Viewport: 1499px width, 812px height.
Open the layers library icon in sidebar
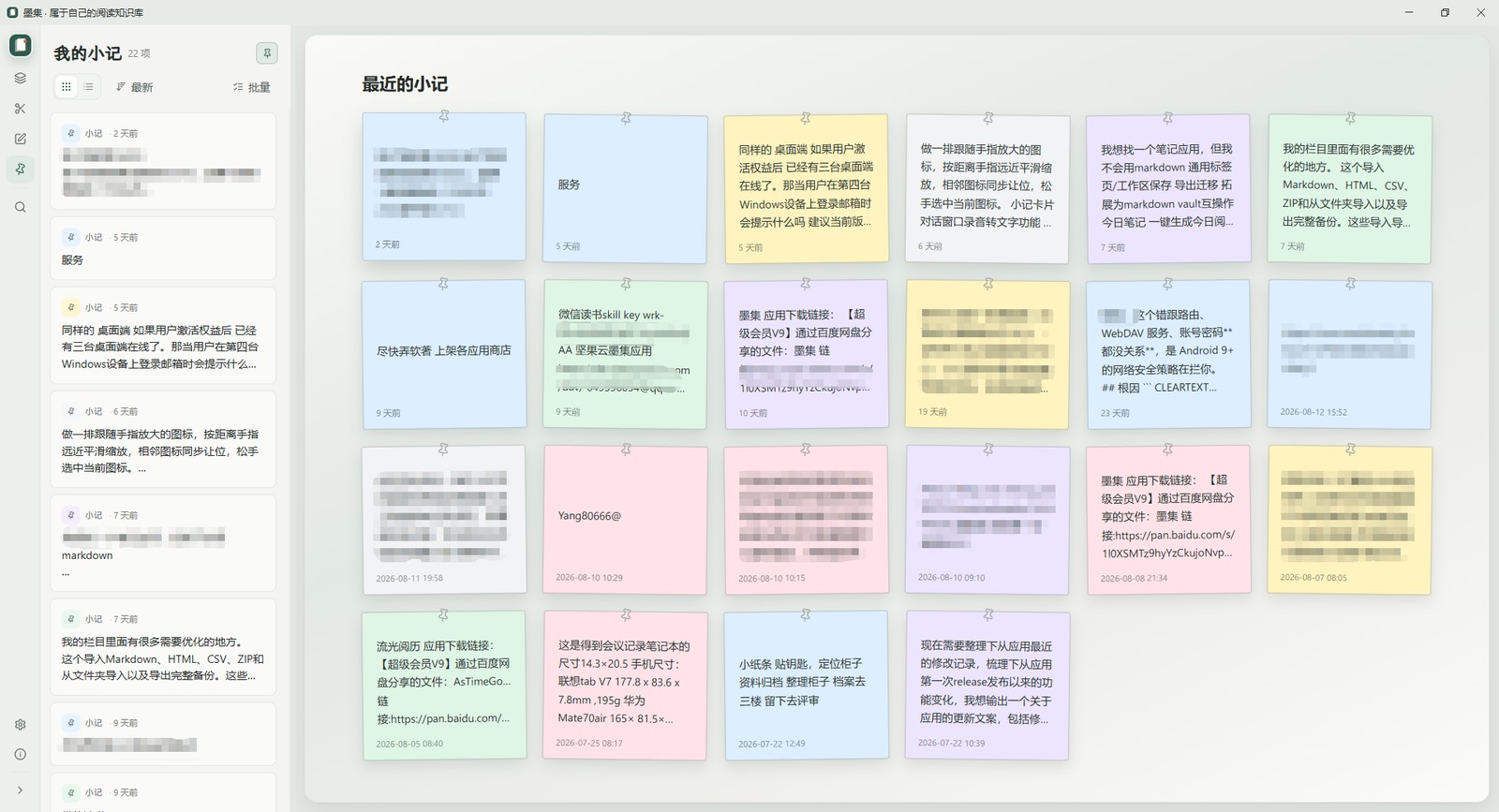coord(20,79)
